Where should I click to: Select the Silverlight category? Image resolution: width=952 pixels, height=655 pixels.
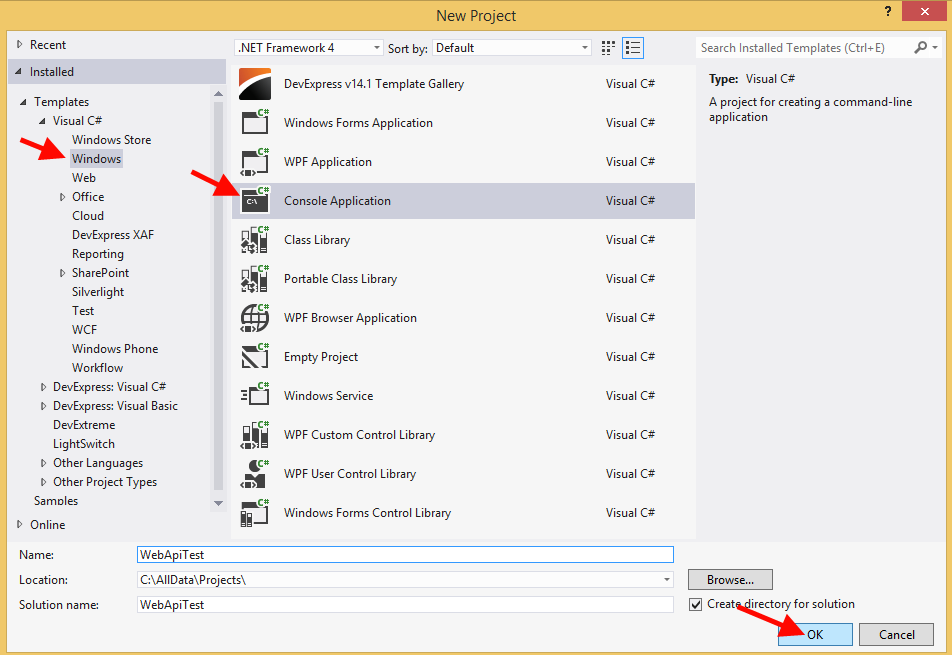tap(98, 292)
